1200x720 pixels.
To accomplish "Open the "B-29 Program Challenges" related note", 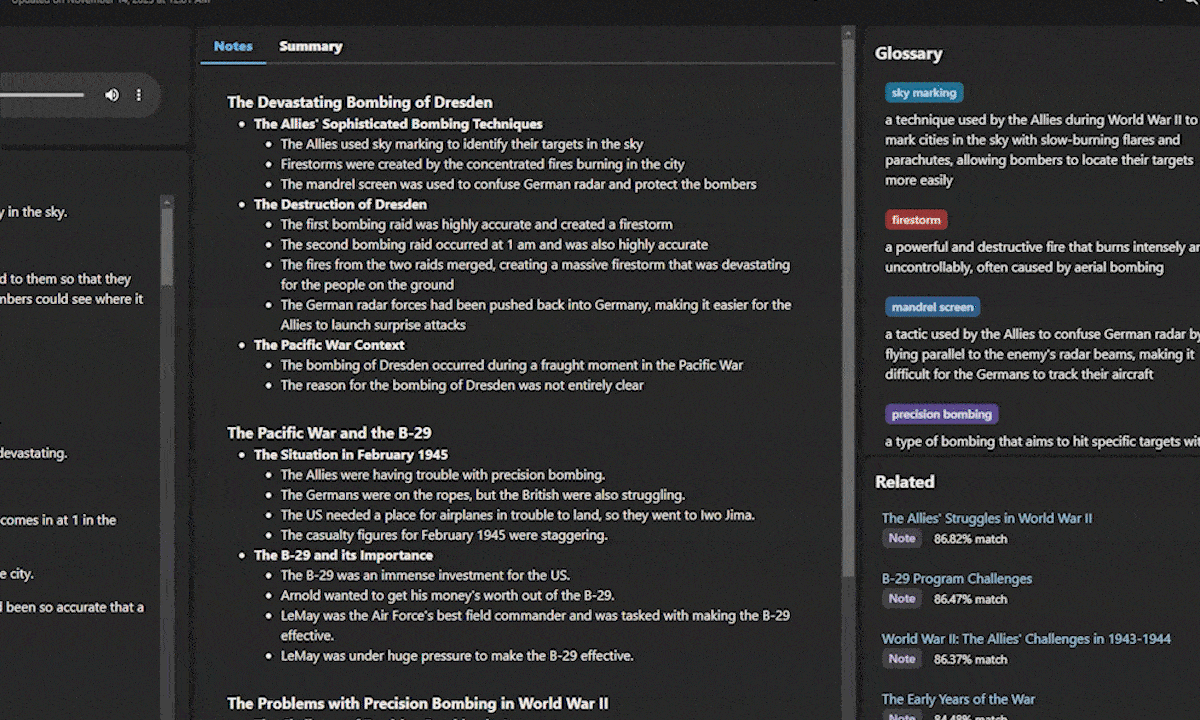I will click(x=956, y=578).
